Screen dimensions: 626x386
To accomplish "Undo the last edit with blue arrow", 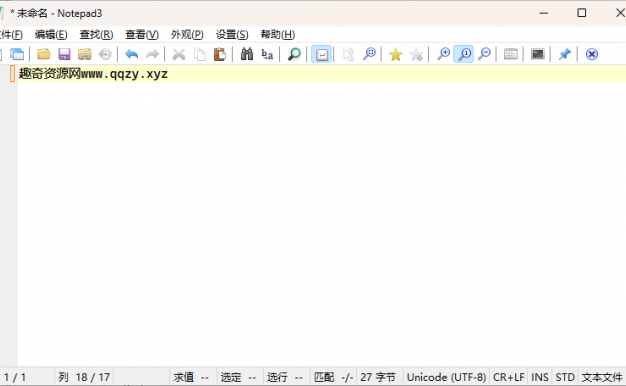I will coord(131,54).
